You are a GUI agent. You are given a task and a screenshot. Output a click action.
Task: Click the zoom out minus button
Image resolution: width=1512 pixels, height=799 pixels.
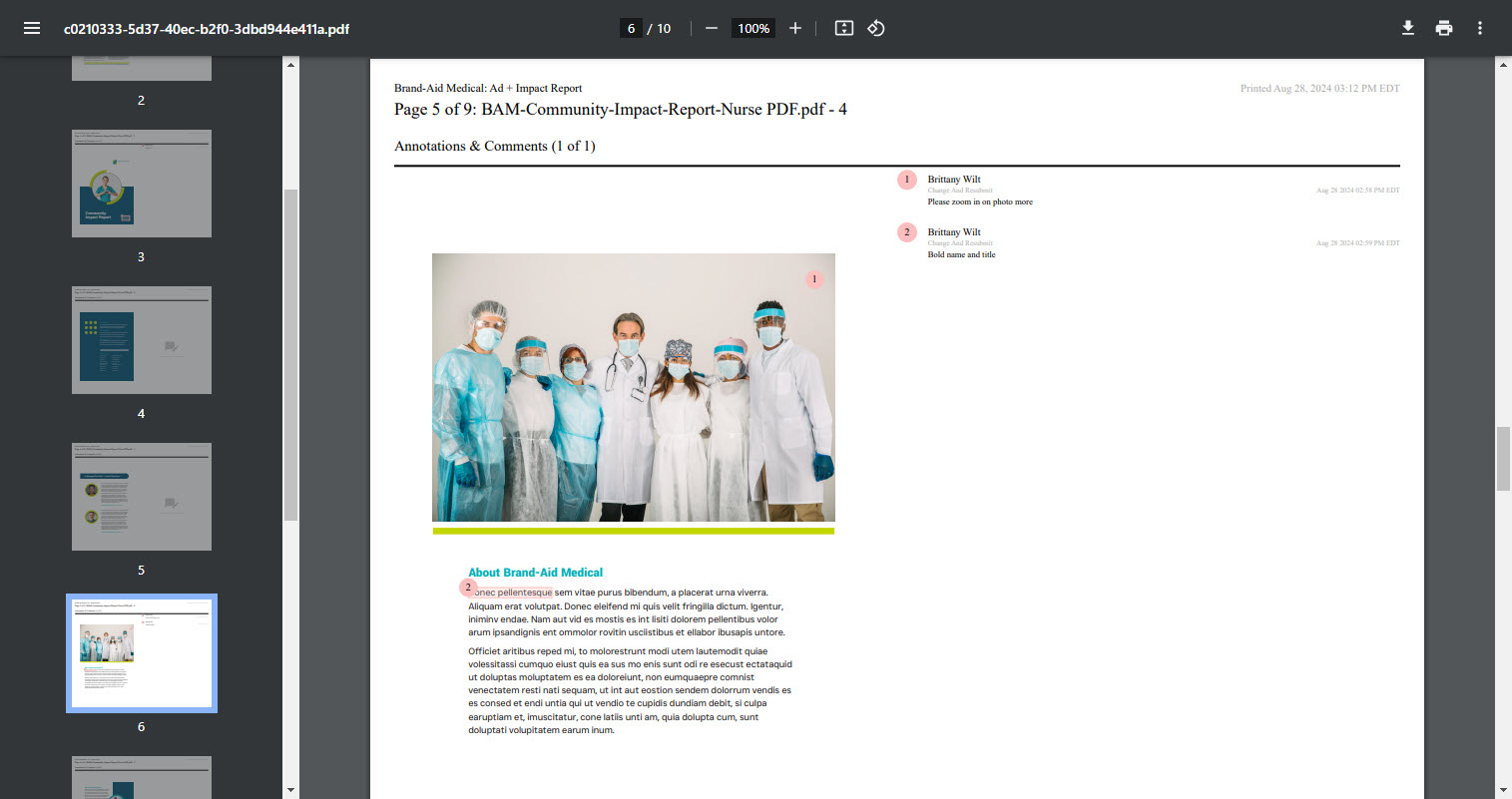[x=712, y=28]
